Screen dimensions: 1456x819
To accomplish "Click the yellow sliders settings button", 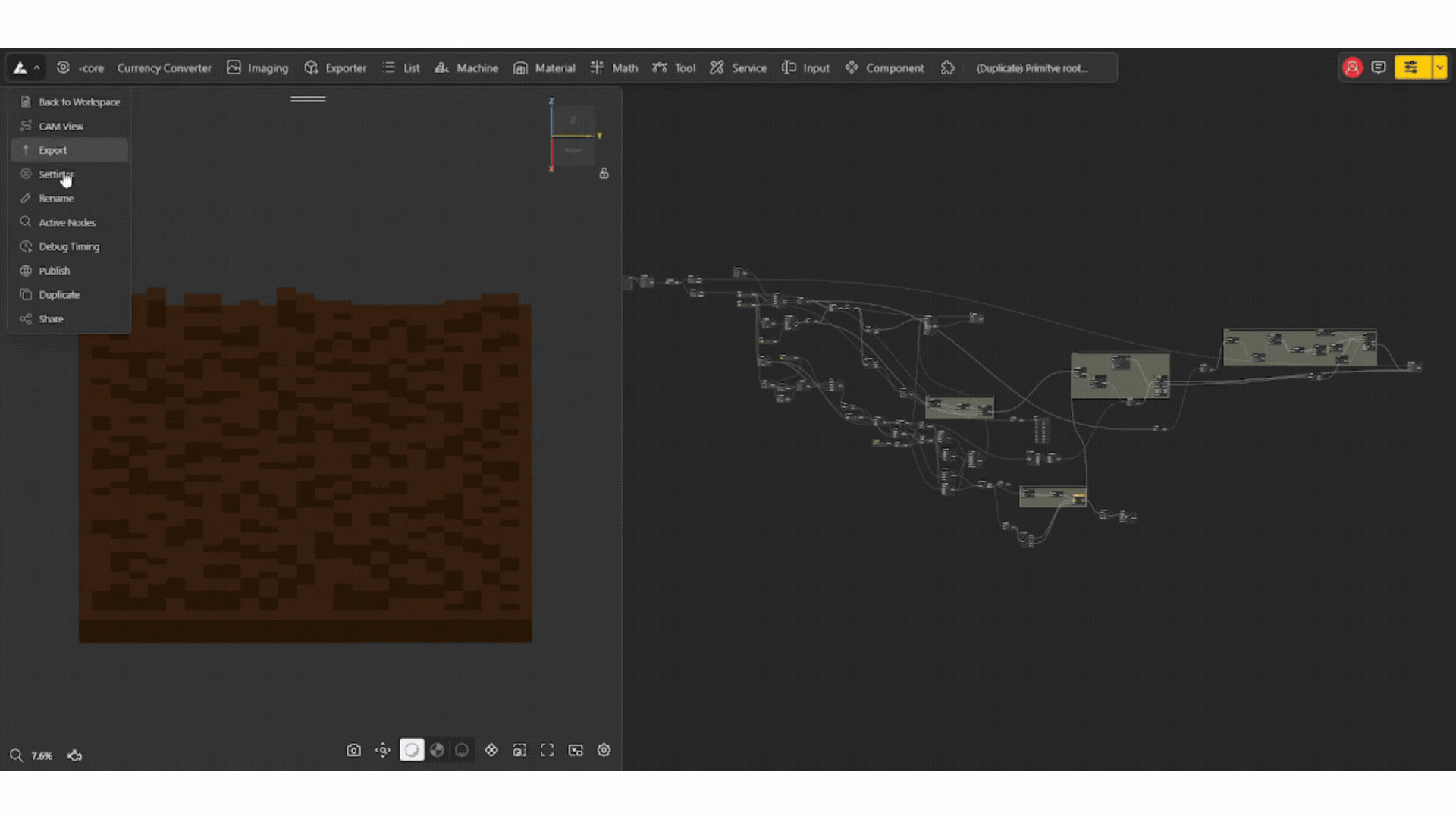I will pos(1410,67).
